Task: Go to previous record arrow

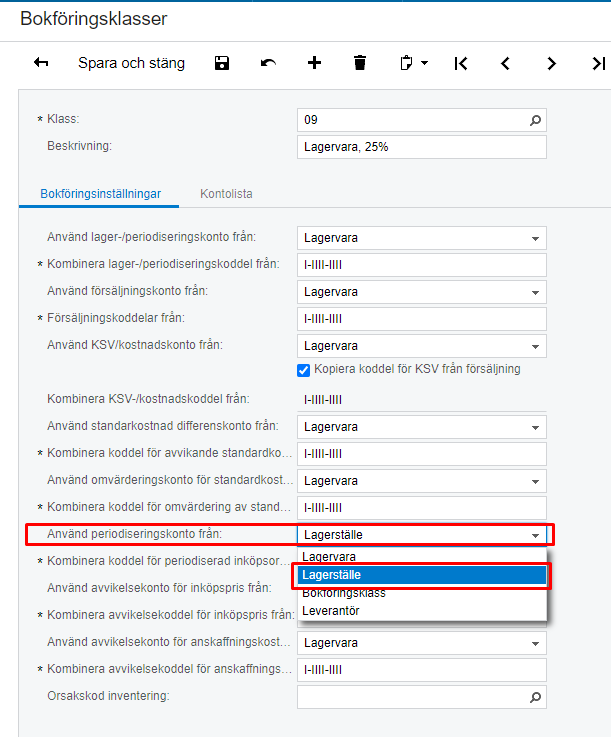Action: (x=505, y=63)
